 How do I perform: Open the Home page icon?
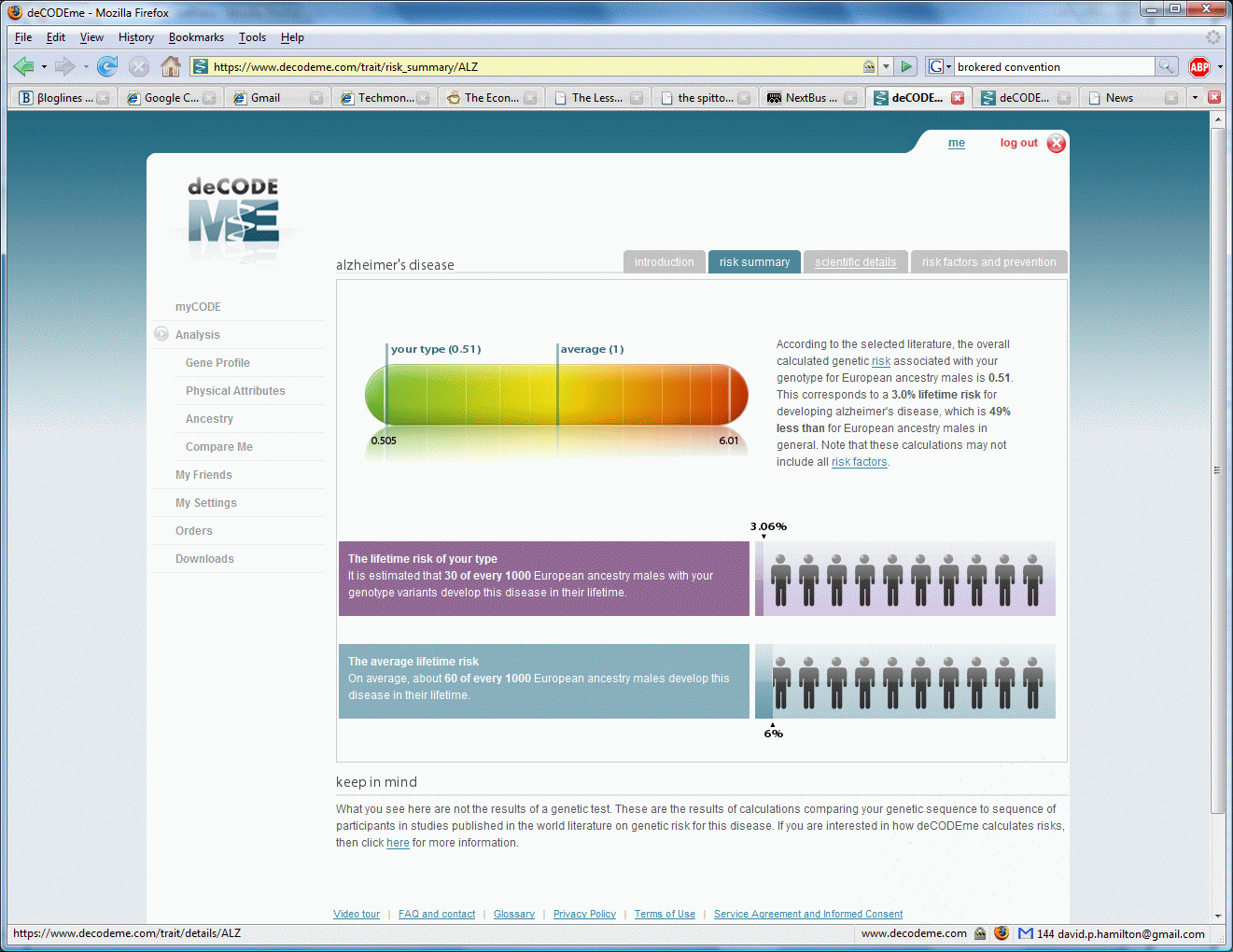pos(170,66)
